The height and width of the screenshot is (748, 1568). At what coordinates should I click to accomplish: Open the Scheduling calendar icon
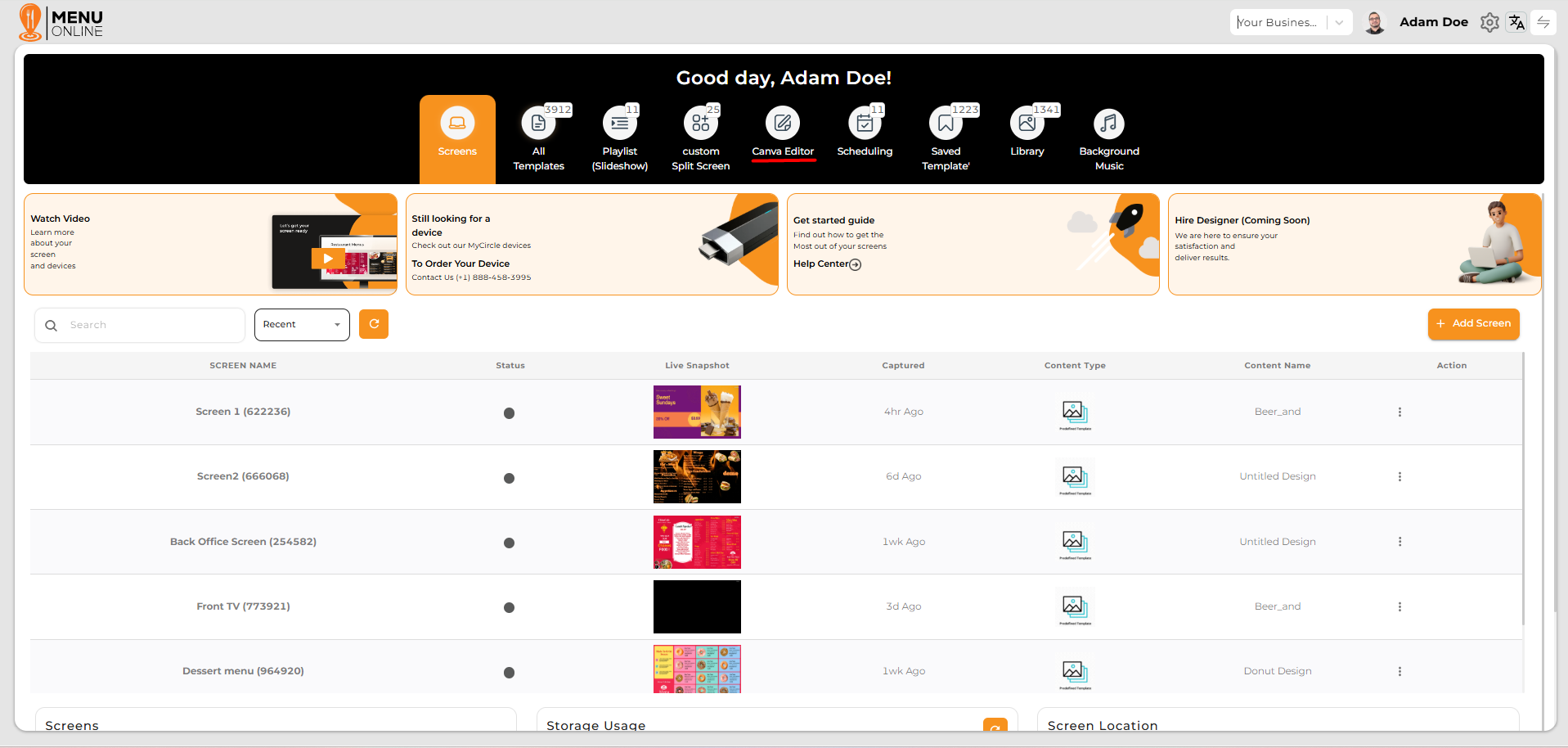coord(865,124)
